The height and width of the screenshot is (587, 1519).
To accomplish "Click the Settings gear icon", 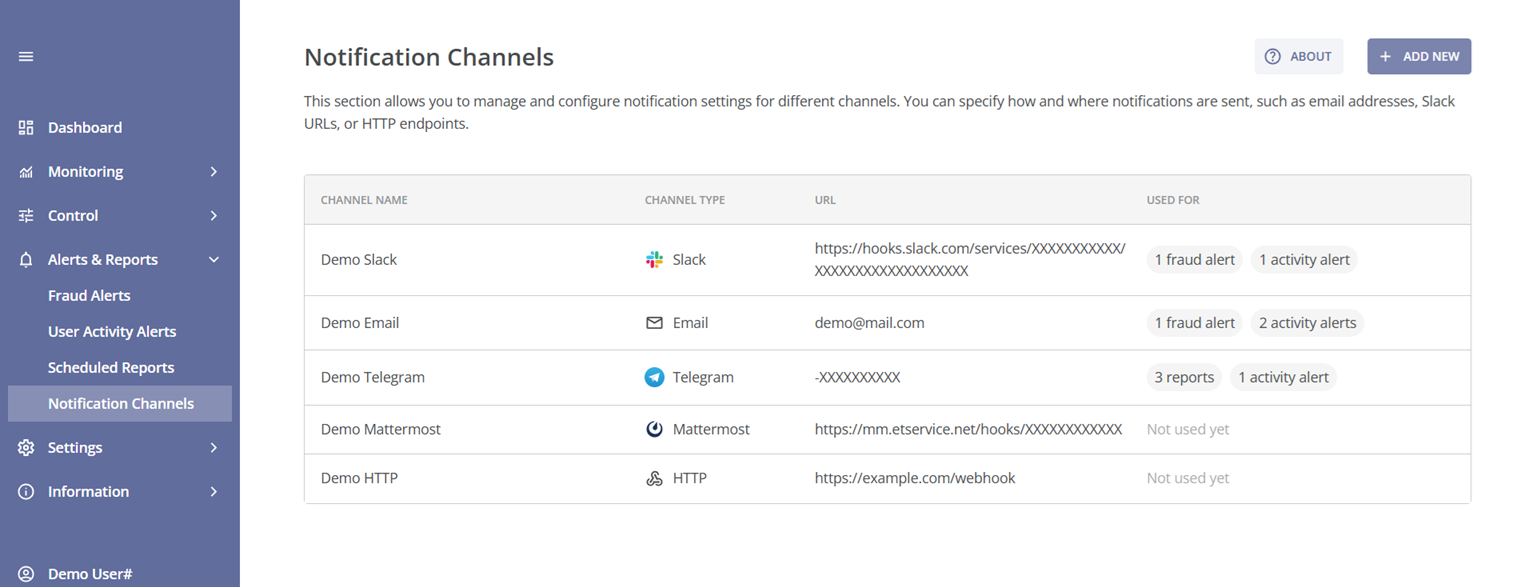I will coord(25,447).
